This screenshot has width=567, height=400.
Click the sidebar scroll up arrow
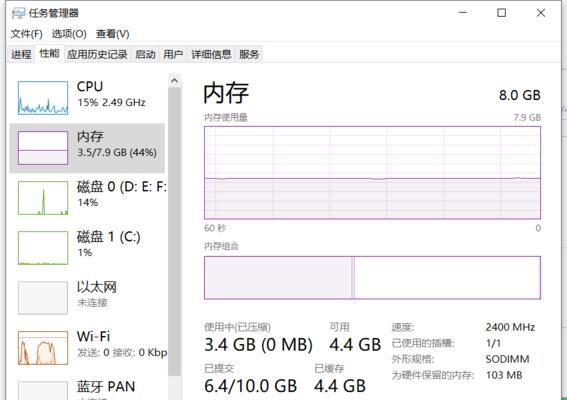coord(175,81)
